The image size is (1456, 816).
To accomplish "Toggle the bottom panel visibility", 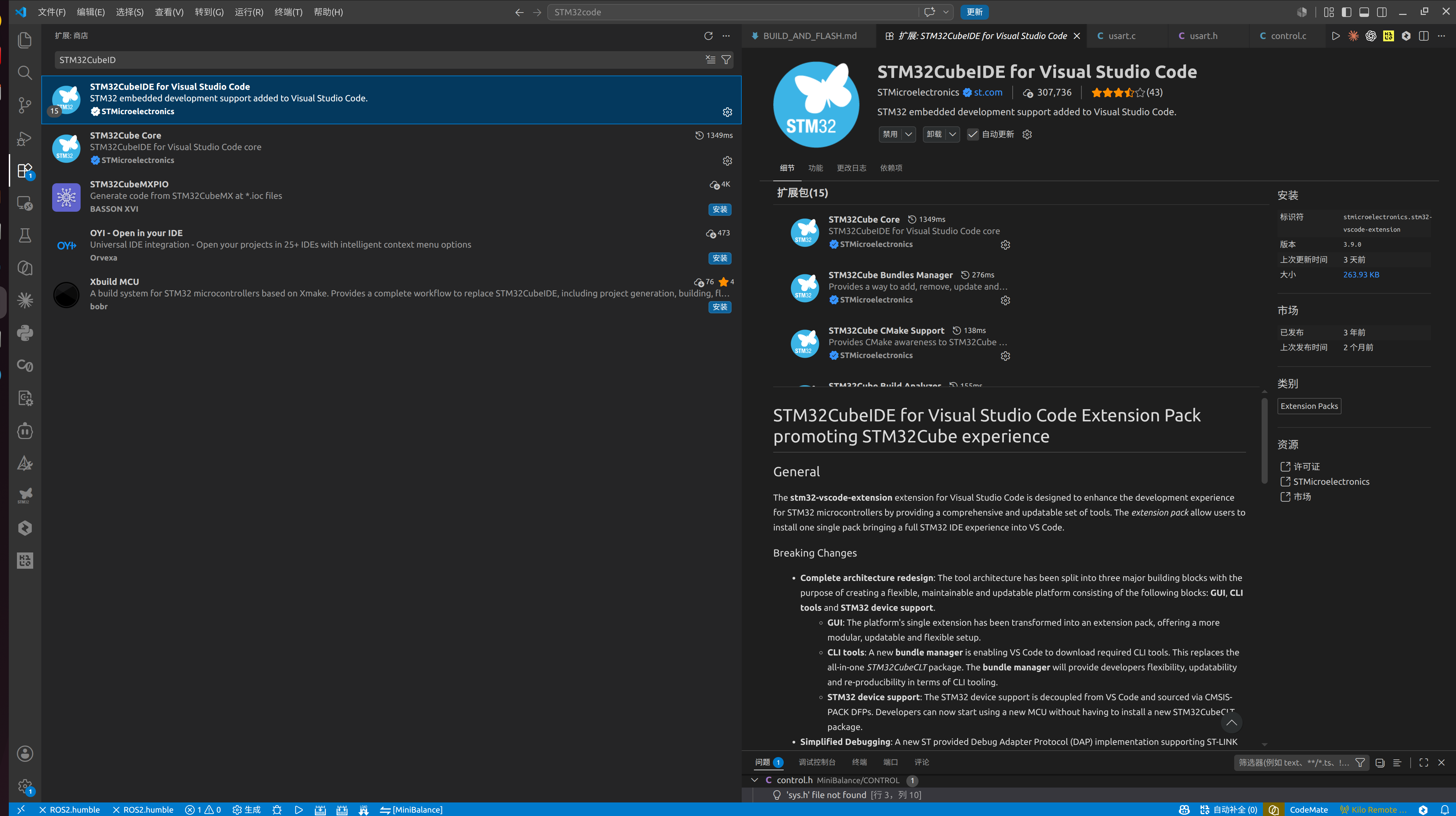I will pos(1364,12).
